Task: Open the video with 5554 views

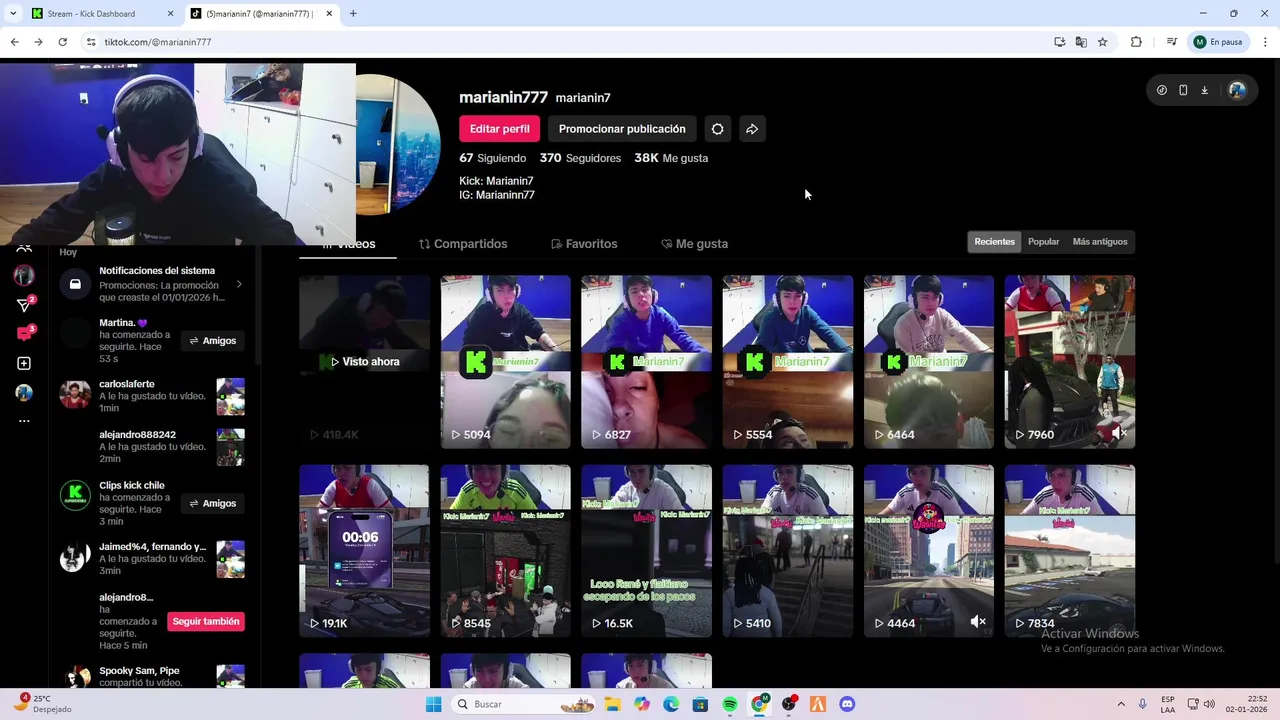Action: click(x=788, y=362)
